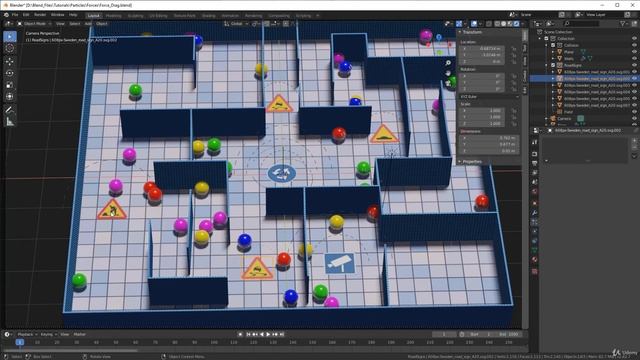Open the timeline Marker menu
The image size is (640, 360).
click(x=80, y=334)
